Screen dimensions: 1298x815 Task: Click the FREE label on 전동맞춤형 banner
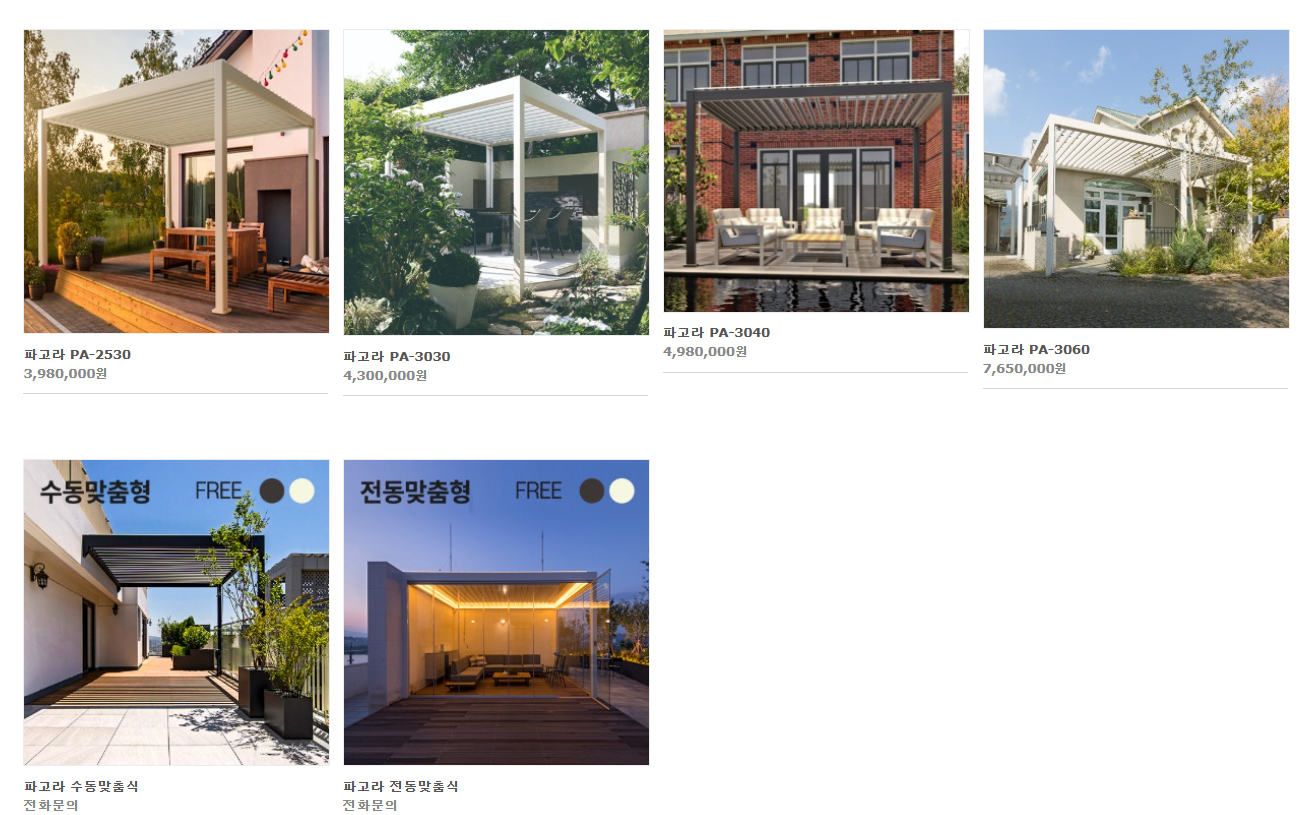(538, 491)
